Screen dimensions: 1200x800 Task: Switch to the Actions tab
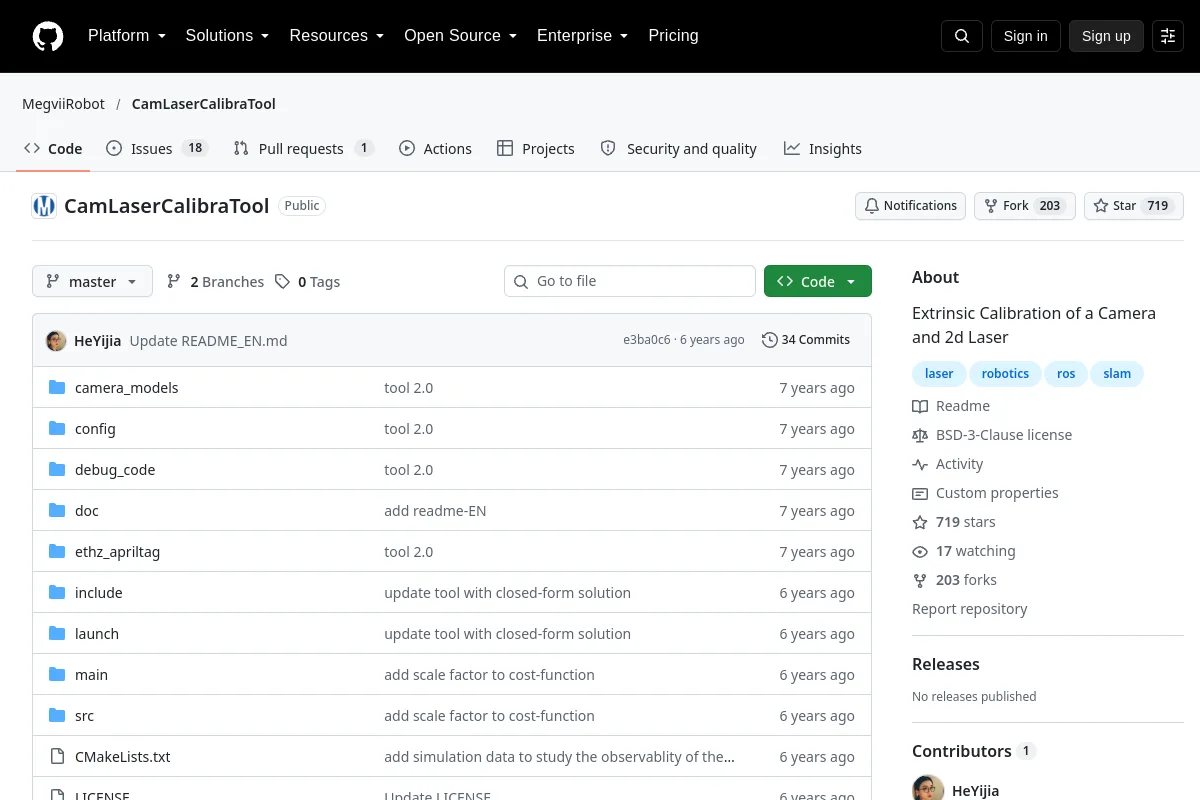coord(435,148)
